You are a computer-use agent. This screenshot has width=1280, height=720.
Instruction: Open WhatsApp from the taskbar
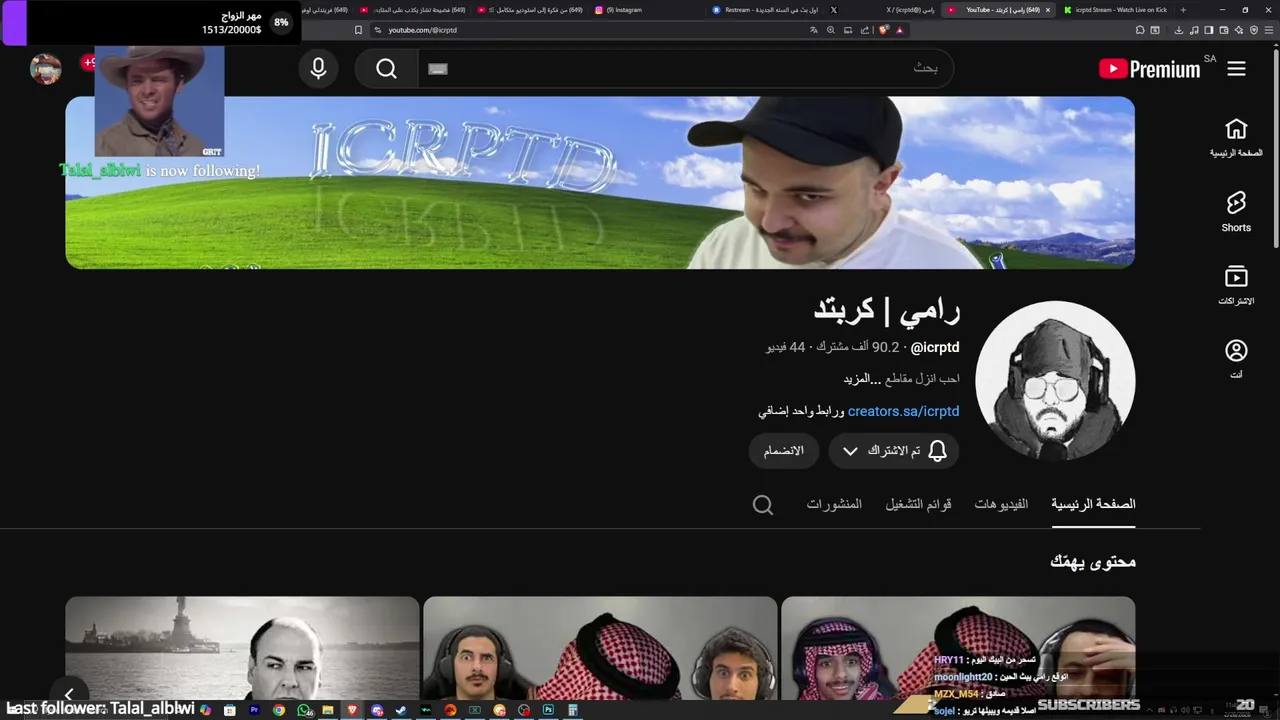[304, 710]
